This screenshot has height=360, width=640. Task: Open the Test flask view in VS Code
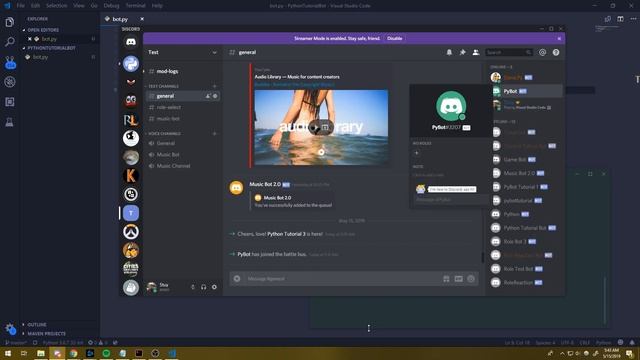tap(9, 122)
